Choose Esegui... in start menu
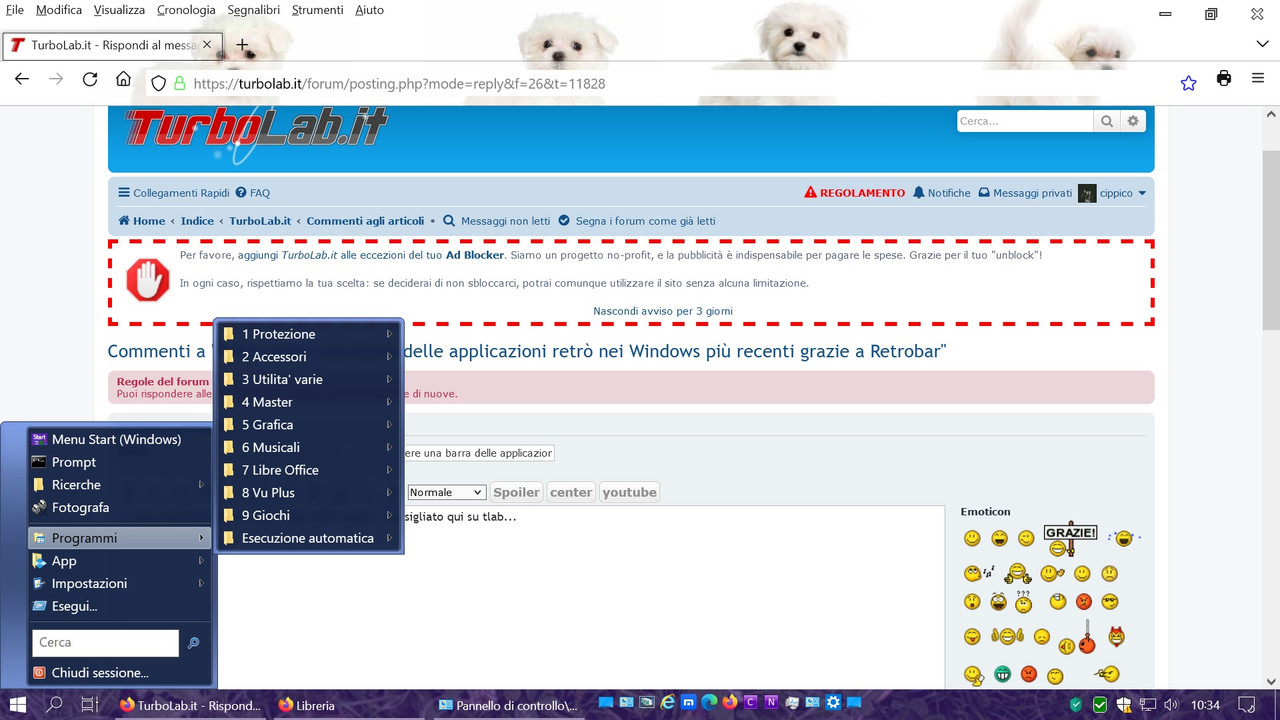This screenshot has width=1280, height=720. tap(120, 606)
